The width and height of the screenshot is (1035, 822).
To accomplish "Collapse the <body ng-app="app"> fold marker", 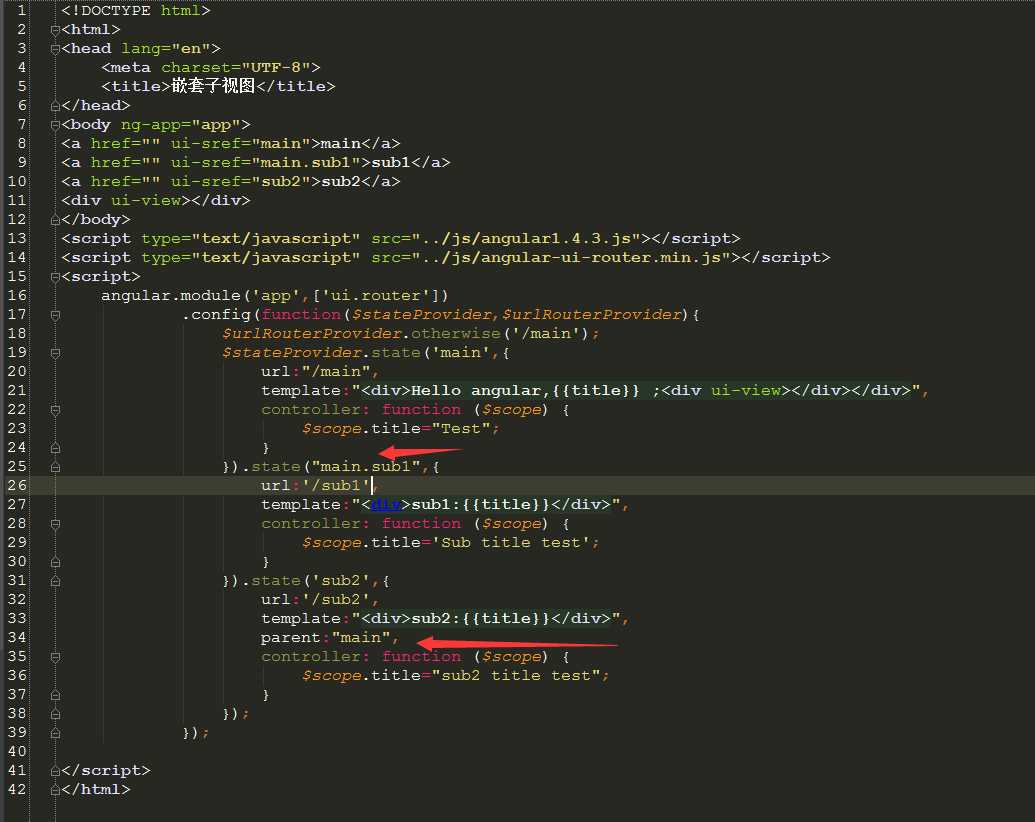I will coord(55,125).
